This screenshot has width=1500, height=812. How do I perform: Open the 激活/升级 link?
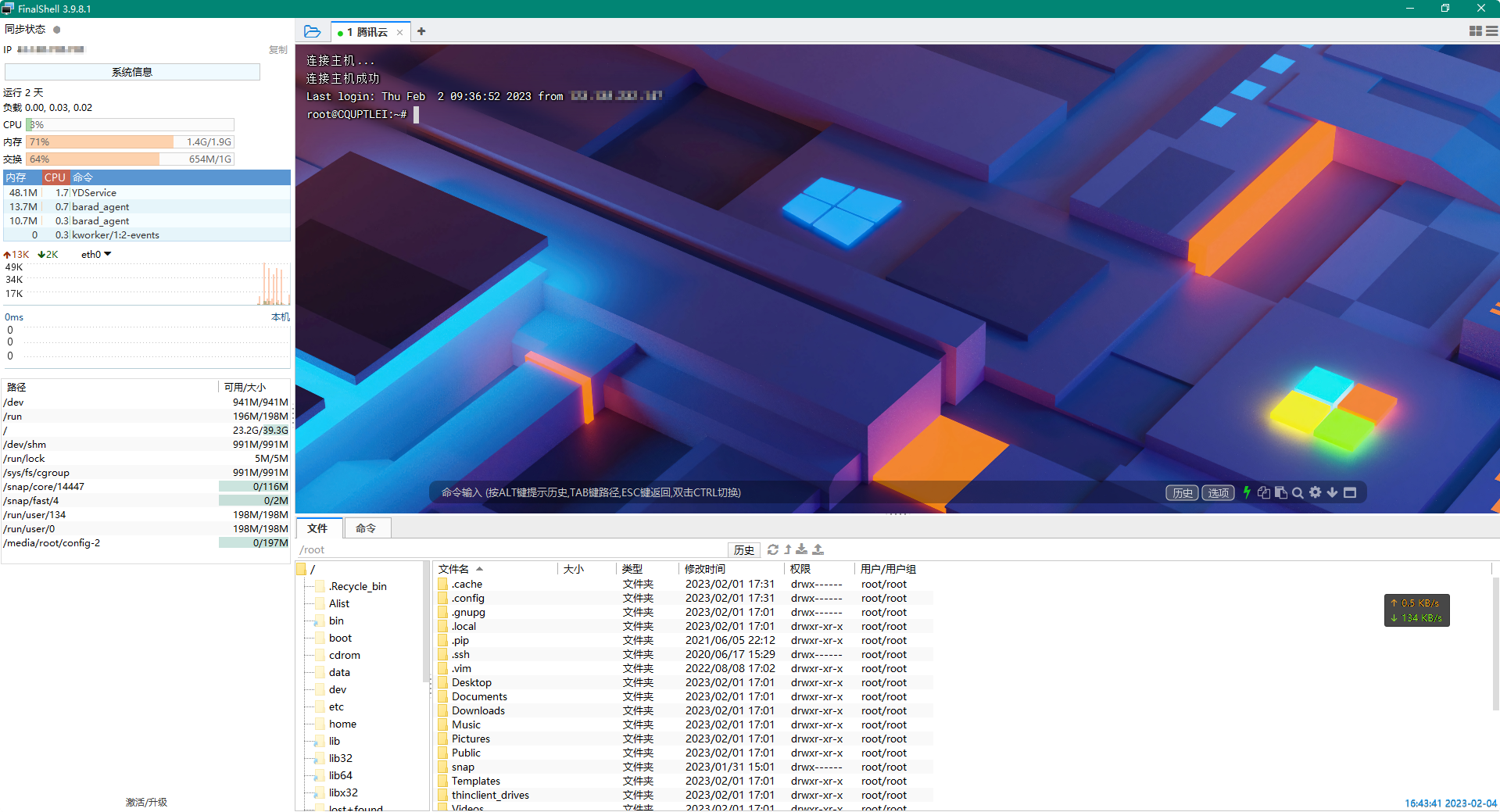point(146,802)
